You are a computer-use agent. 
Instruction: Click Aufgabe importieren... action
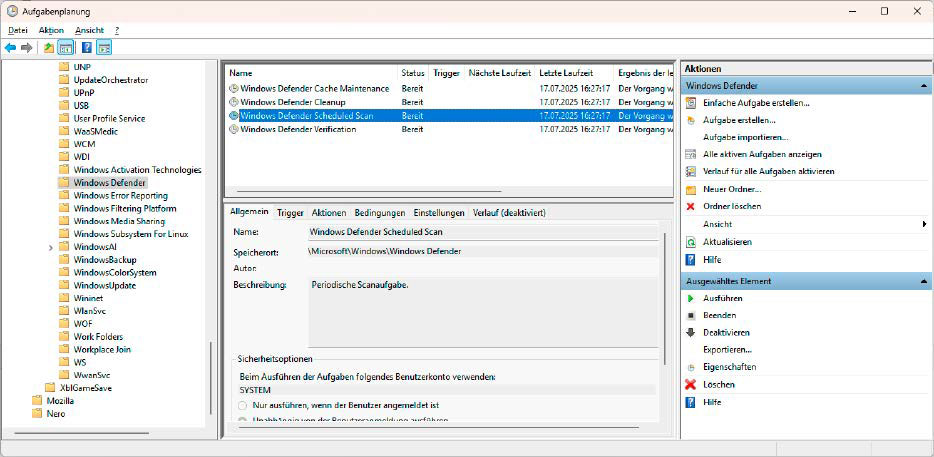pos(746,138)
